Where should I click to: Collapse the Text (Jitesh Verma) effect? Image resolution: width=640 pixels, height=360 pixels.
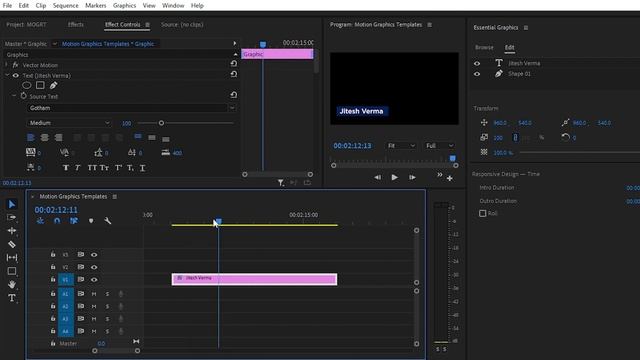pyautogui.click(x=7, y=75)
